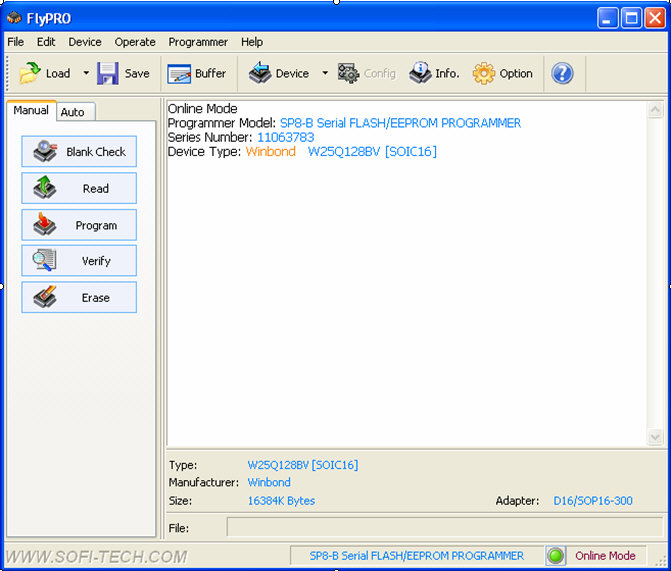Click the Size value 16384K Bytes
Viewport: 671px width, 571px height.
(x=281, y=501)
